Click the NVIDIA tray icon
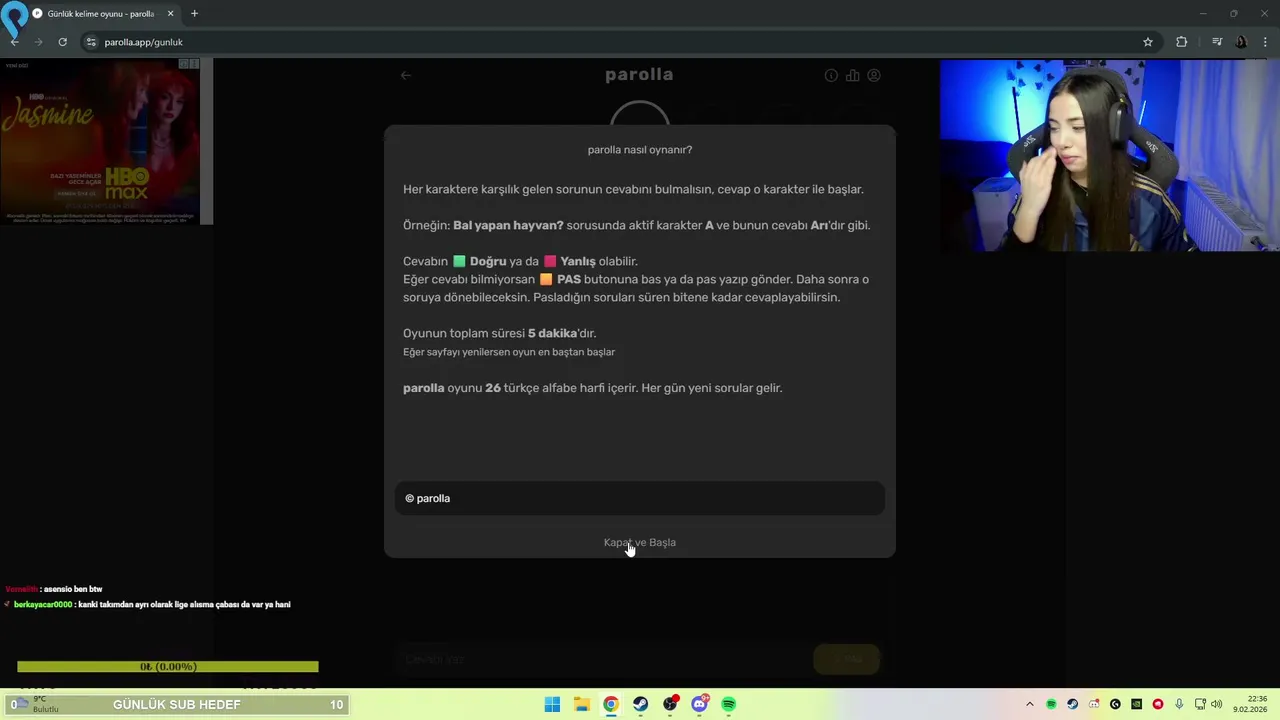This screenshot has width=1280, height=720. (x=1137, y=705)
